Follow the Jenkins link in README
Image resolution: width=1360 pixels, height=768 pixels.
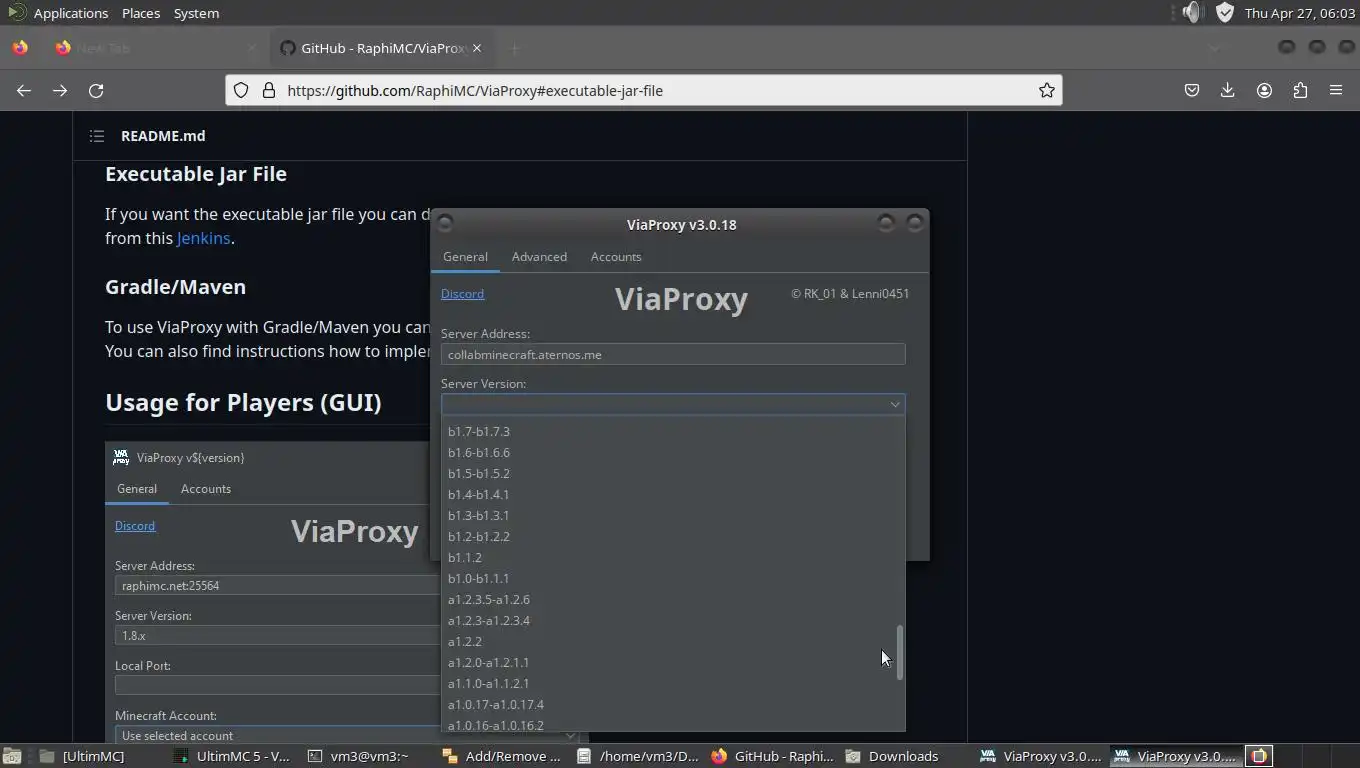coord(204,238)
